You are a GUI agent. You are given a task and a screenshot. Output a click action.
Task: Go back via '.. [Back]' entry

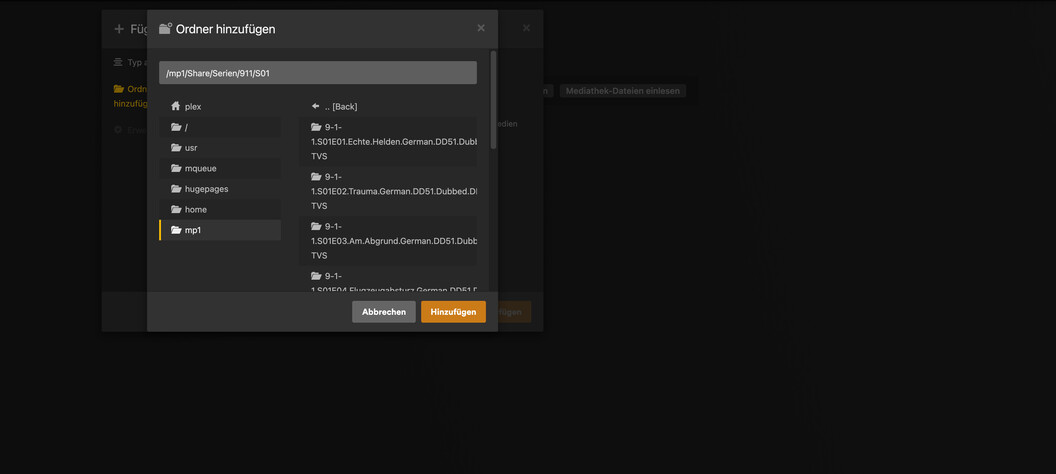click(x=388, y=106)
